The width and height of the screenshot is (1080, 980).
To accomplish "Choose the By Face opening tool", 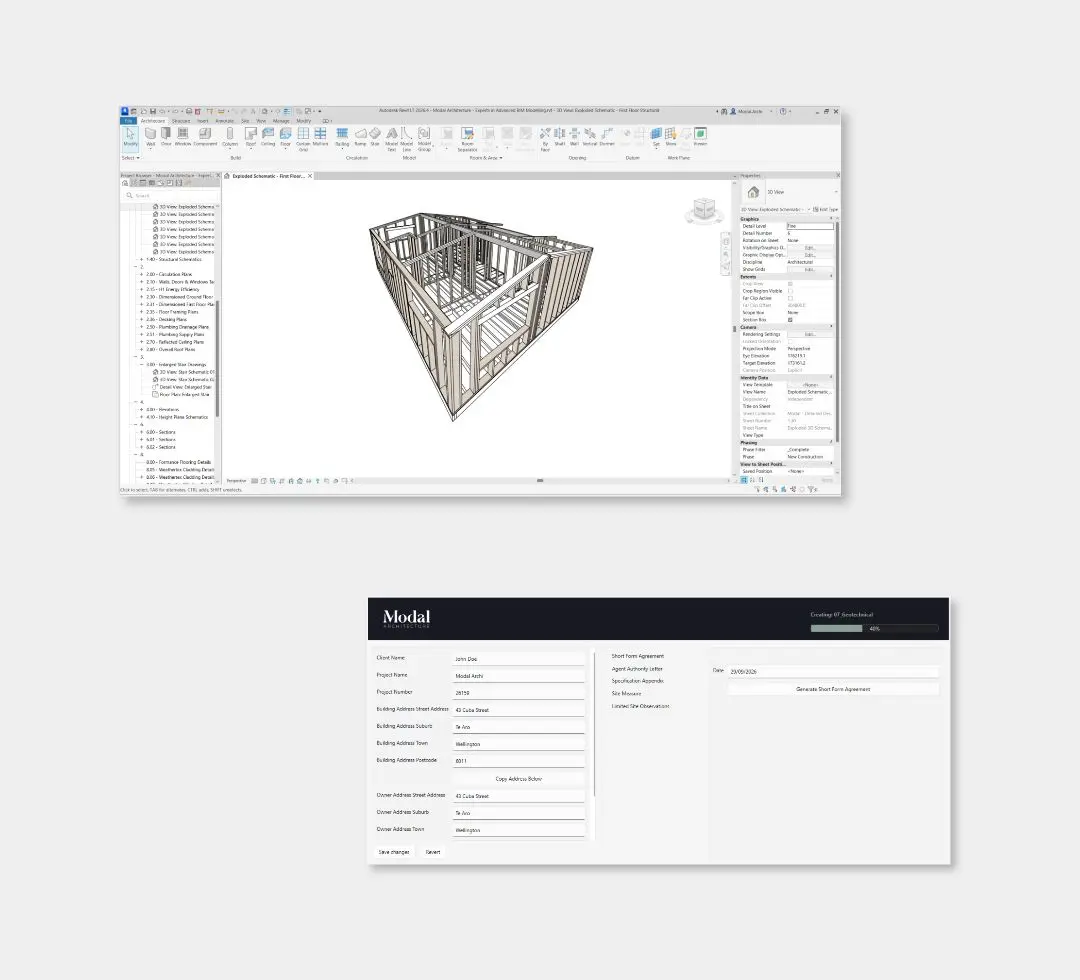I will 545,138.
